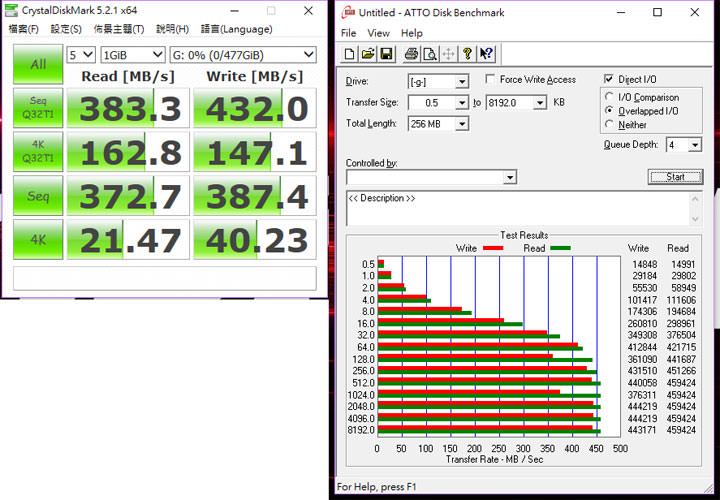Open the Queue Depth dropdown
This screenshot has width=720, height=500.
(692, 145)
